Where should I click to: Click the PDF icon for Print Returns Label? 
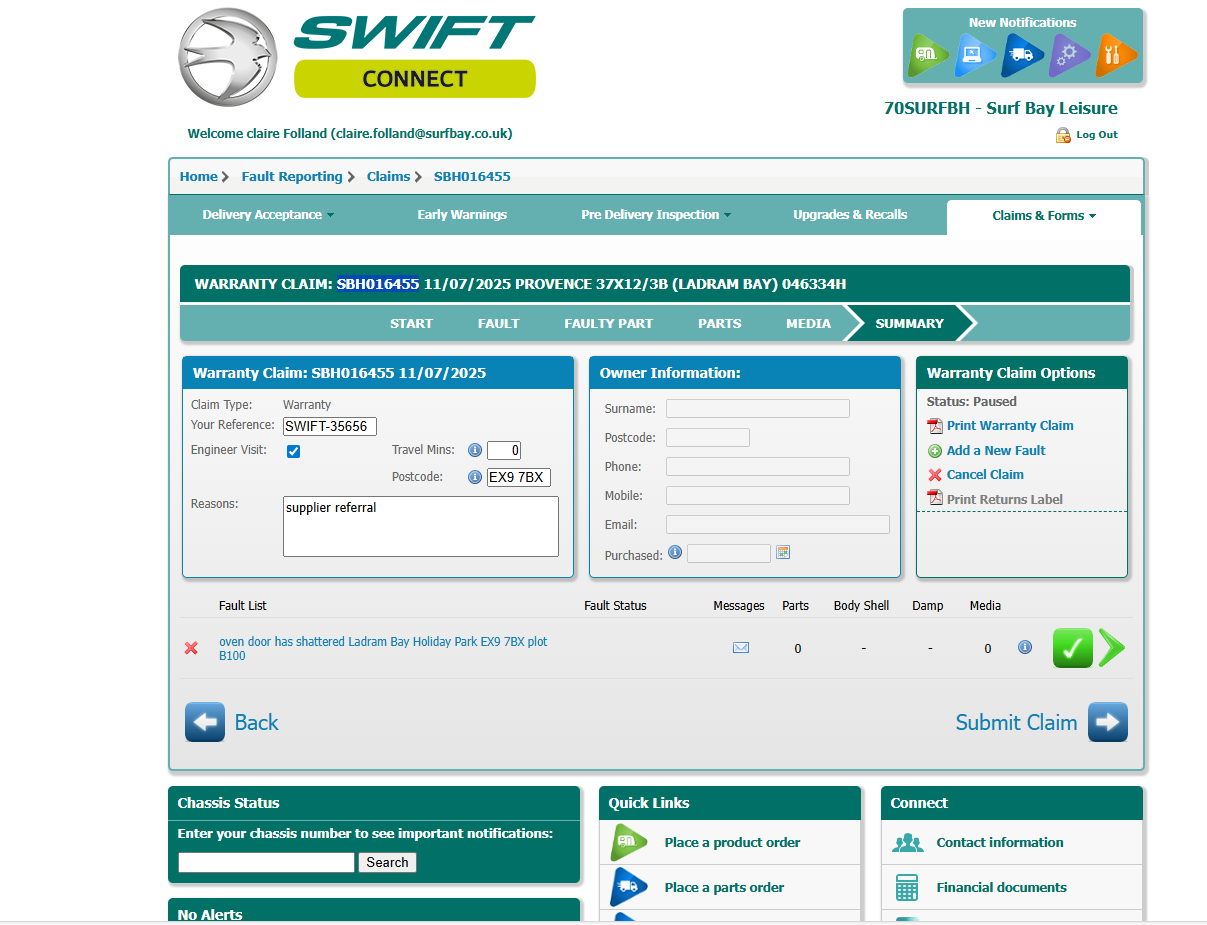point(935,498)
